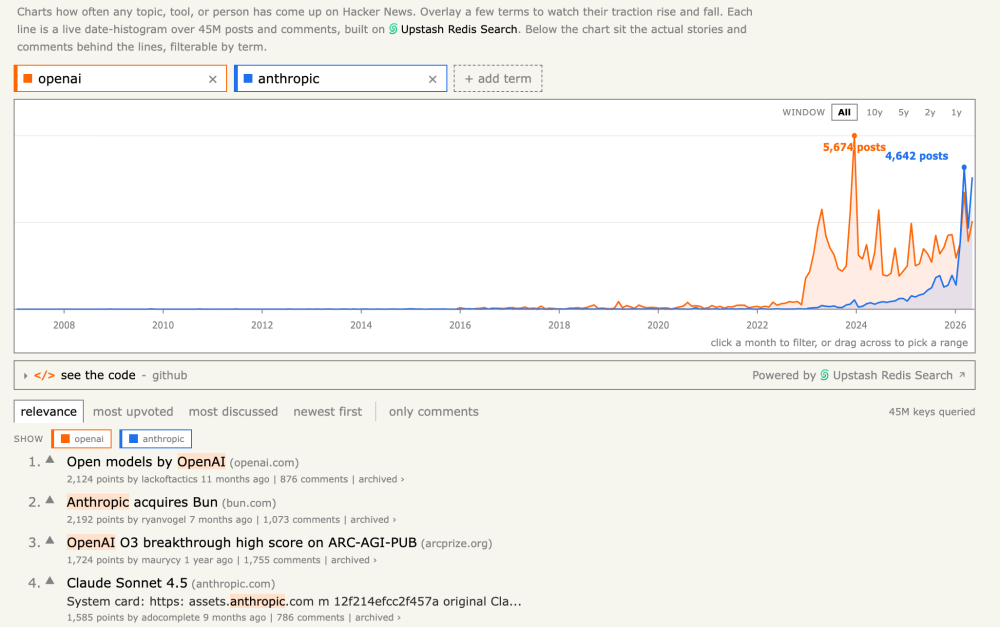Upvote the Anthropic acquires Bun story
This screenshot has height=627, width=1000.
(x=50, y=500)
